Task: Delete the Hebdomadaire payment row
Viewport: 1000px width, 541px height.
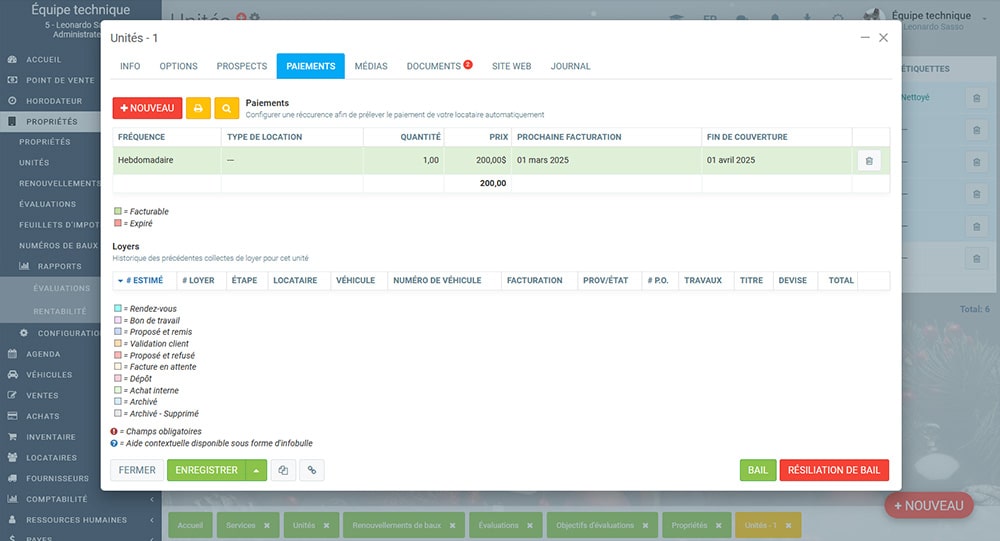Action: 868,160
